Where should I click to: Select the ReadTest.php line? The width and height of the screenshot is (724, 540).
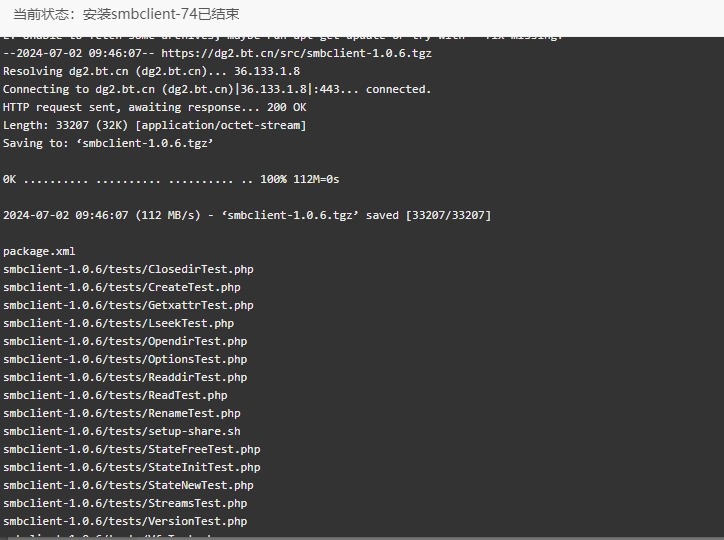click(115, 396)
